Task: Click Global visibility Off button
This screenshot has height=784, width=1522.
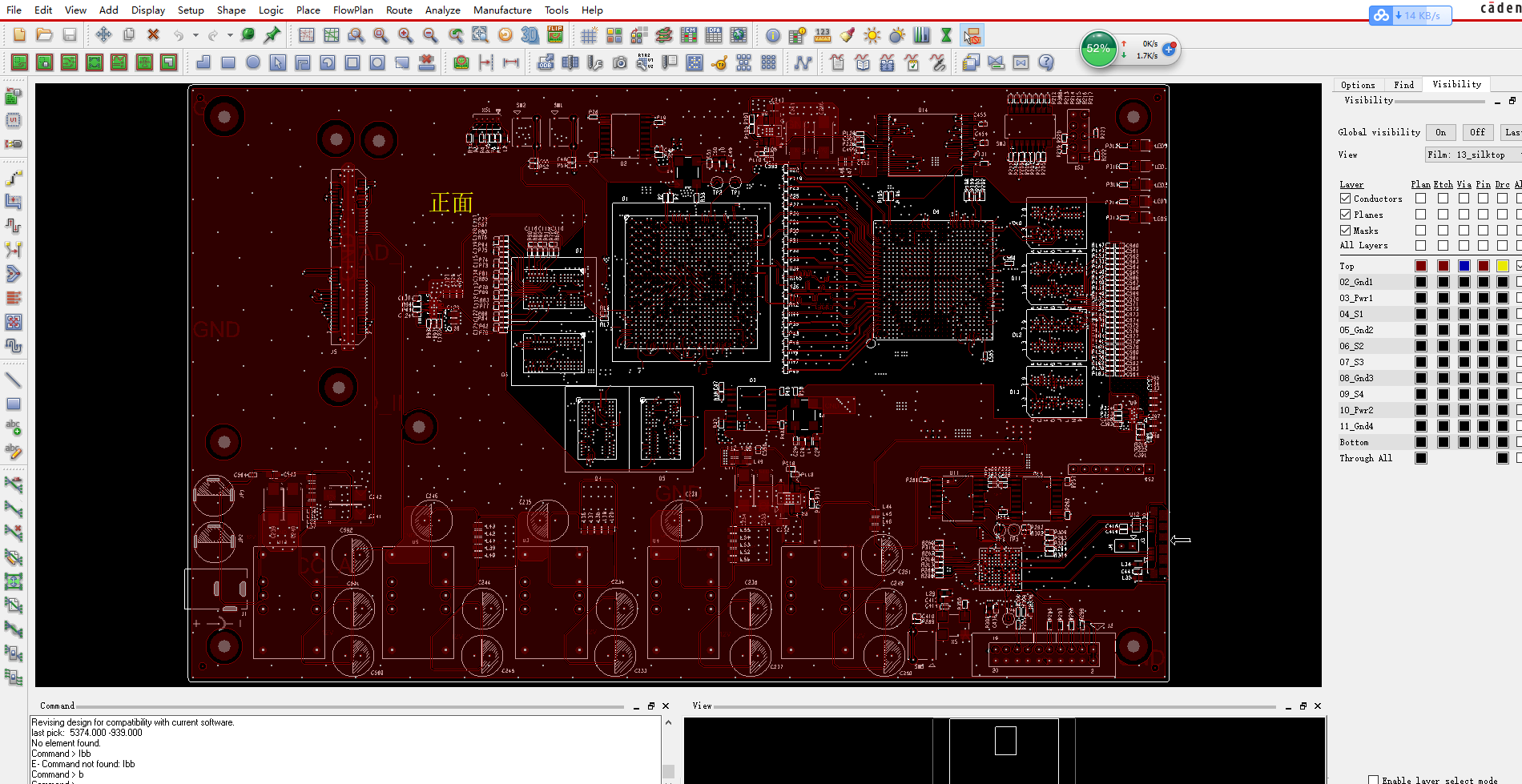Action: click(x=1477, y=132)
